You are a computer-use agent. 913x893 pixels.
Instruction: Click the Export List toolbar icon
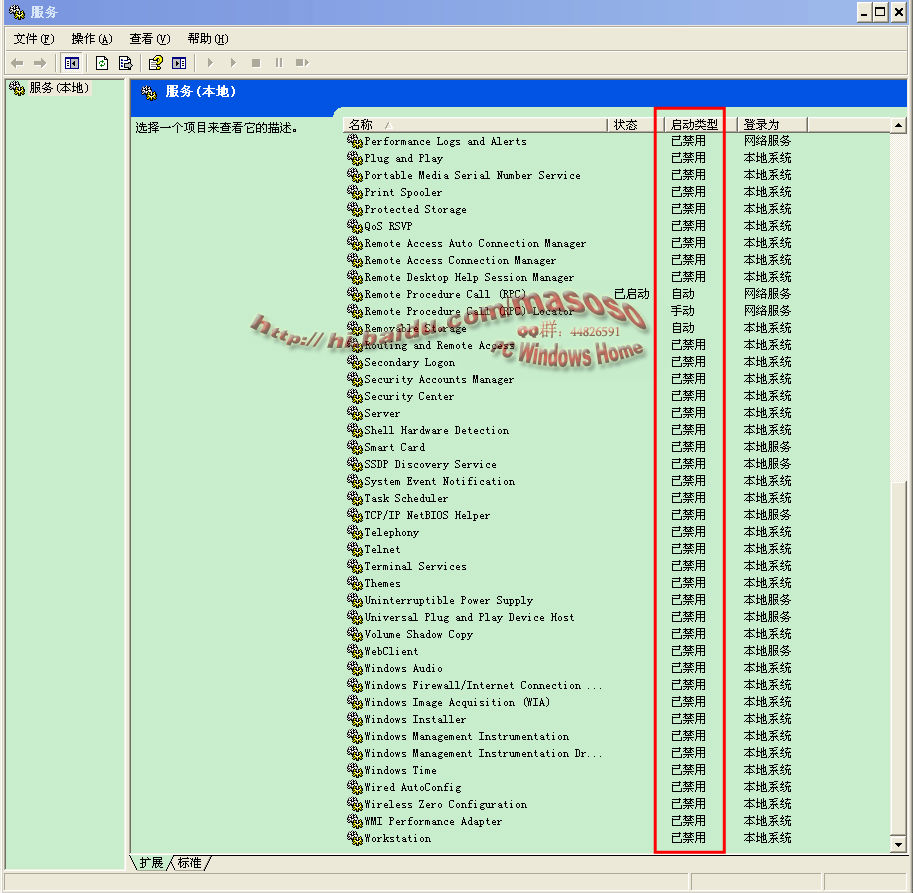point(125,63)
